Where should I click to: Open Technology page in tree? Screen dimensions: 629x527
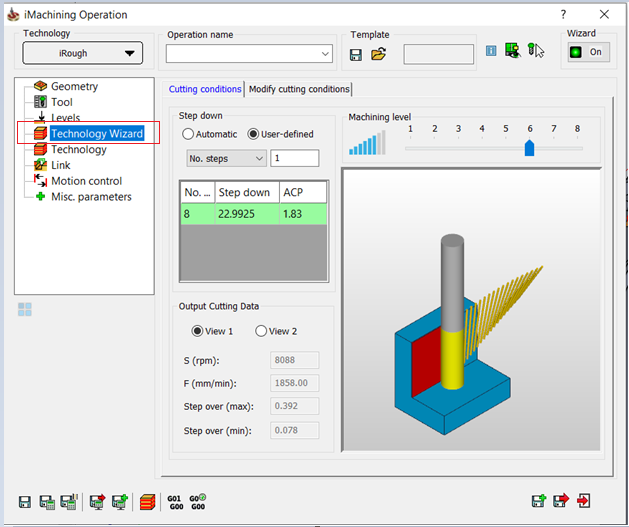click(x=79, y=149)
